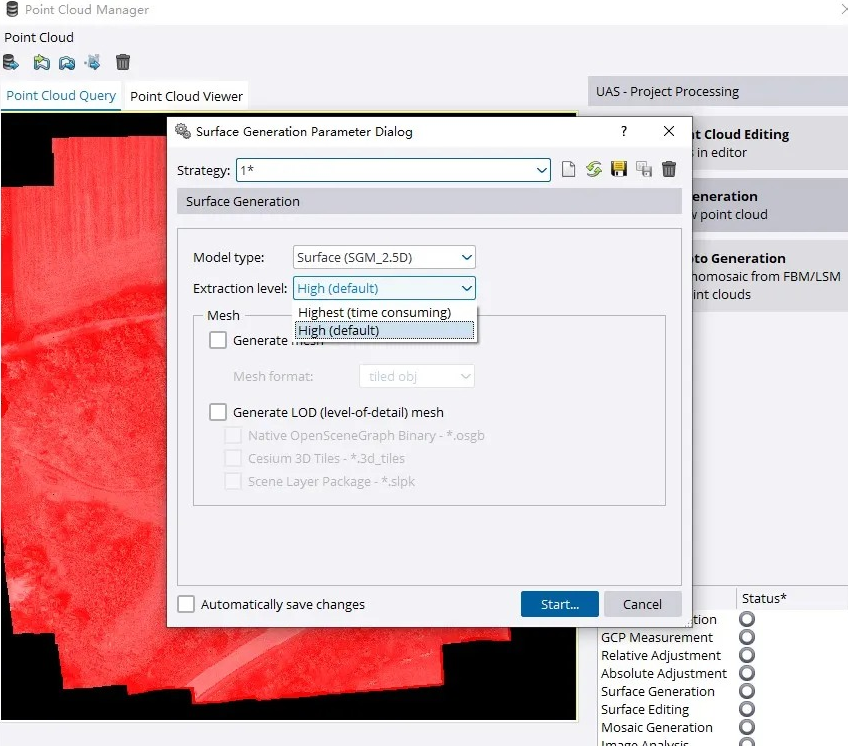Click the copy strategy icon
The width and height of the screenshot is (848, 746).
[644, 169]
